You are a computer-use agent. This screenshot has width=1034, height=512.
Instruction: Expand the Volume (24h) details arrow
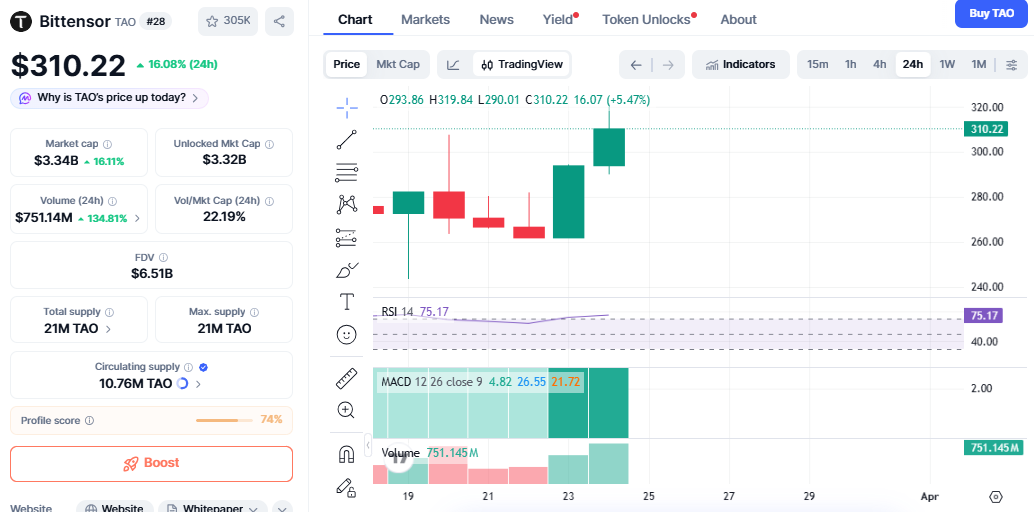click(137, 218)
